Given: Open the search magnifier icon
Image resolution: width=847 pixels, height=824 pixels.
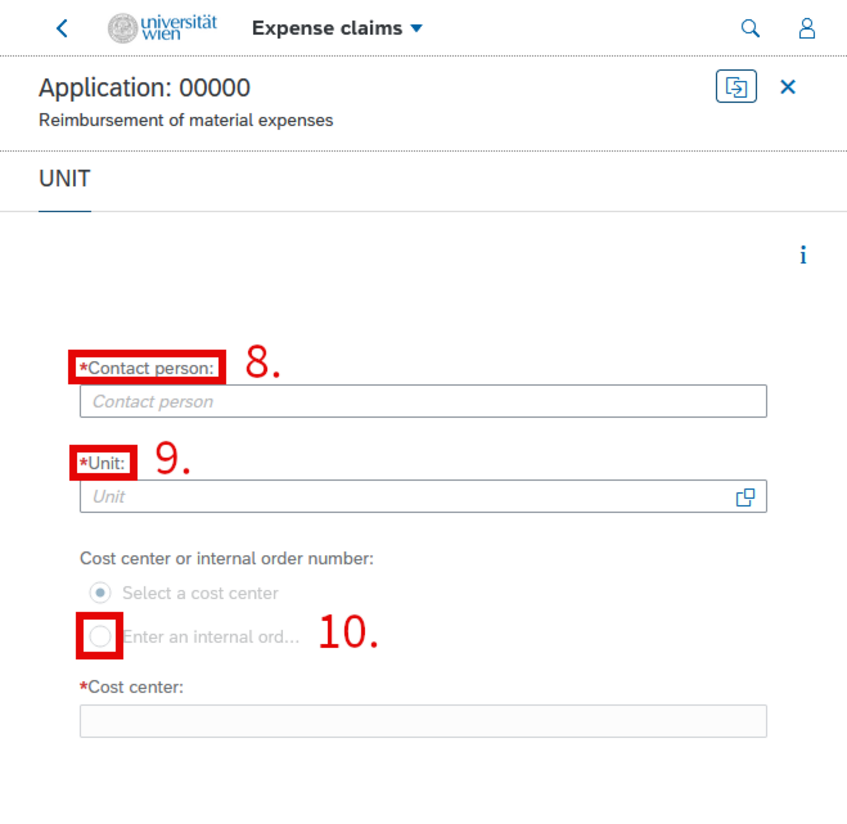Looking at the screenshot, I should coord(750,28).
